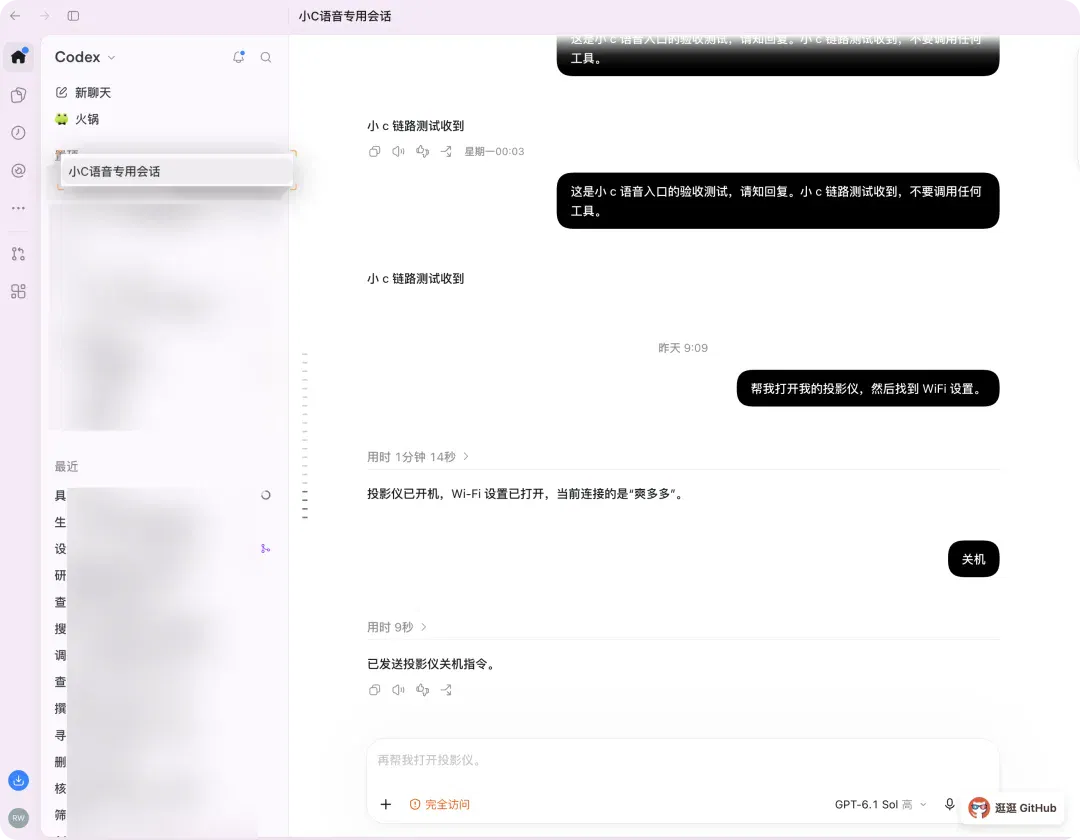1080x840 pixels.
Task: Open recent chat starting with 生
Action: (x=162, y=522)
